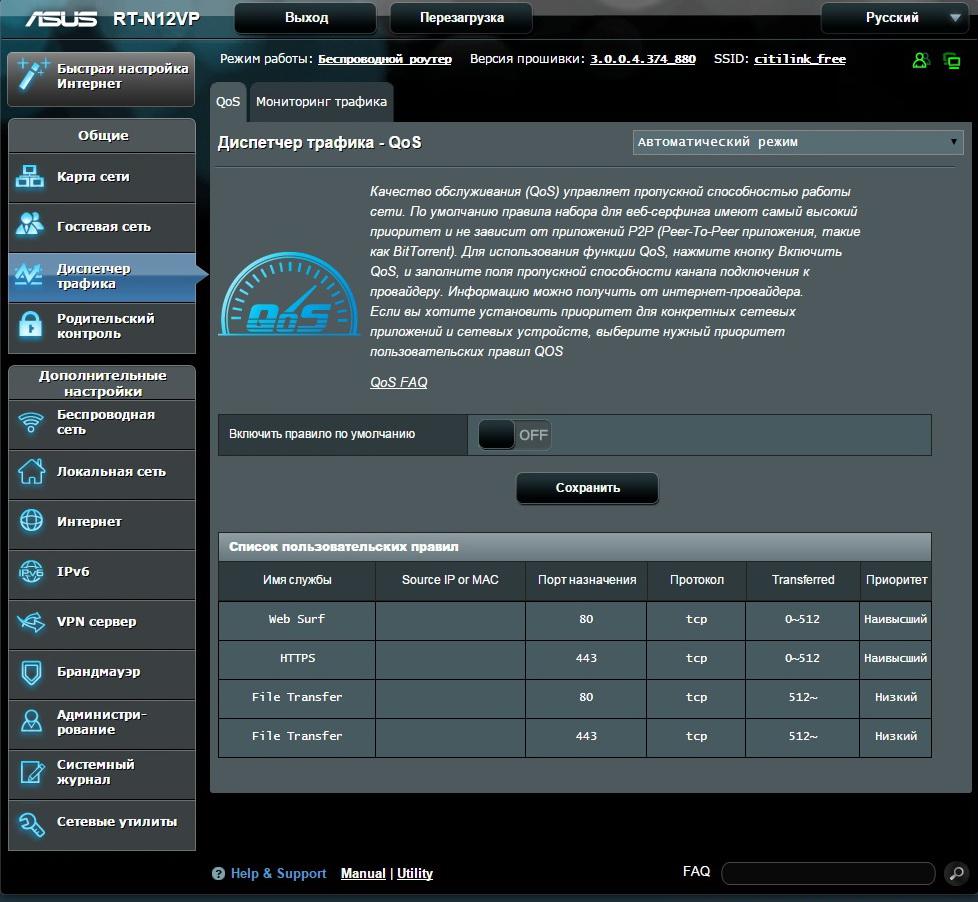This screenshot has width=978, height=902.
Task: Click the FAQ search magnifier icon
Action: 956,873
